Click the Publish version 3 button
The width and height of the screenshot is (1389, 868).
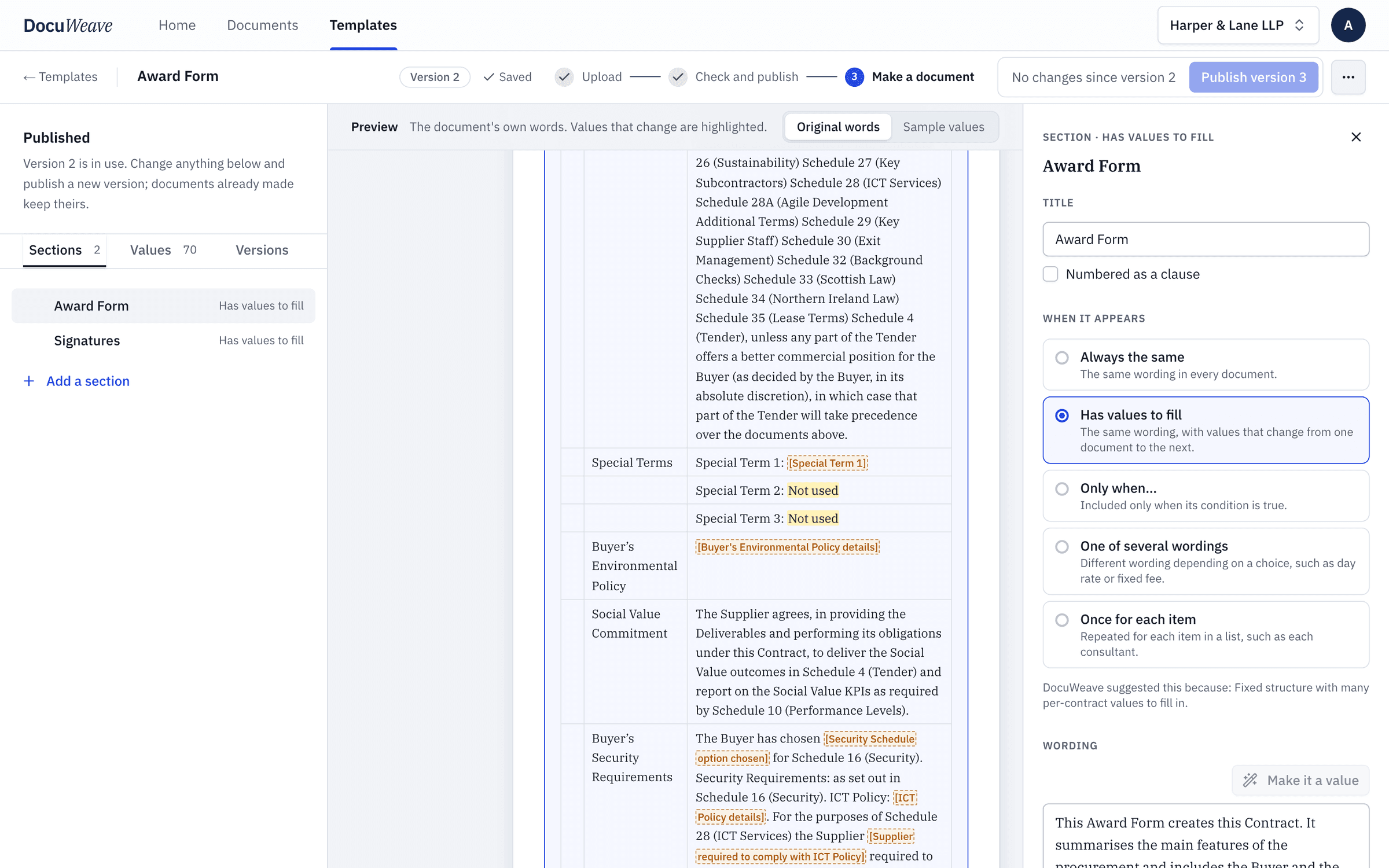coord(1254,77)
